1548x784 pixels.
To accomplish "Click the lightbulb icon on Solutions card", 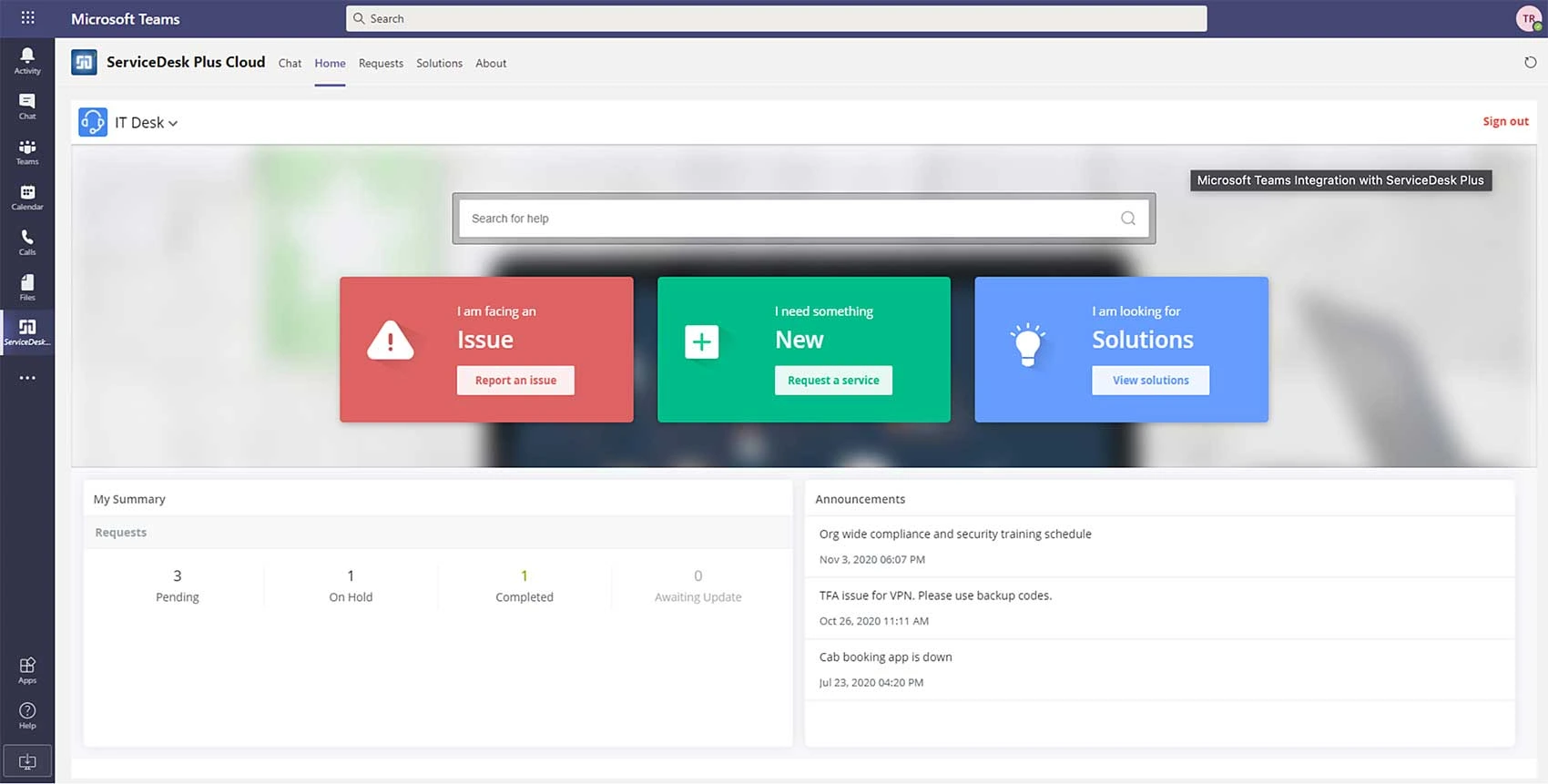I will pos(1027,344).
